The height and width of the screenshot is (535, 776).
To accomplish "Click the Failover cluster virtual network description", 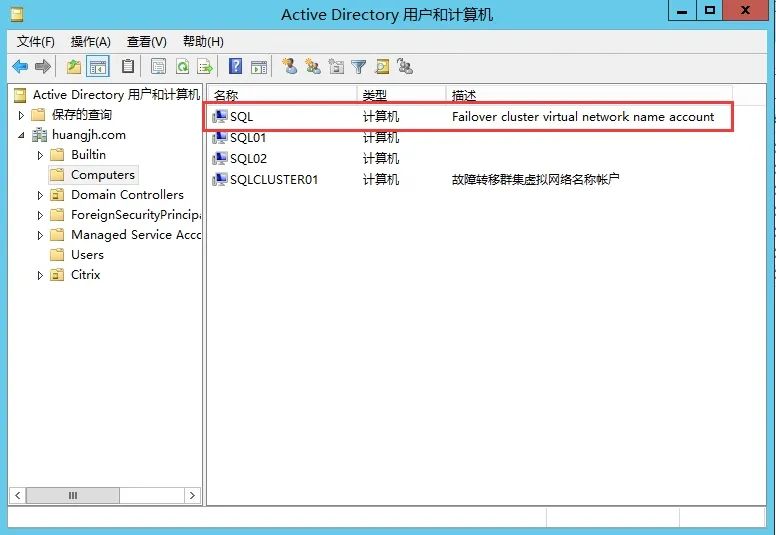I will tap(583, 117).
